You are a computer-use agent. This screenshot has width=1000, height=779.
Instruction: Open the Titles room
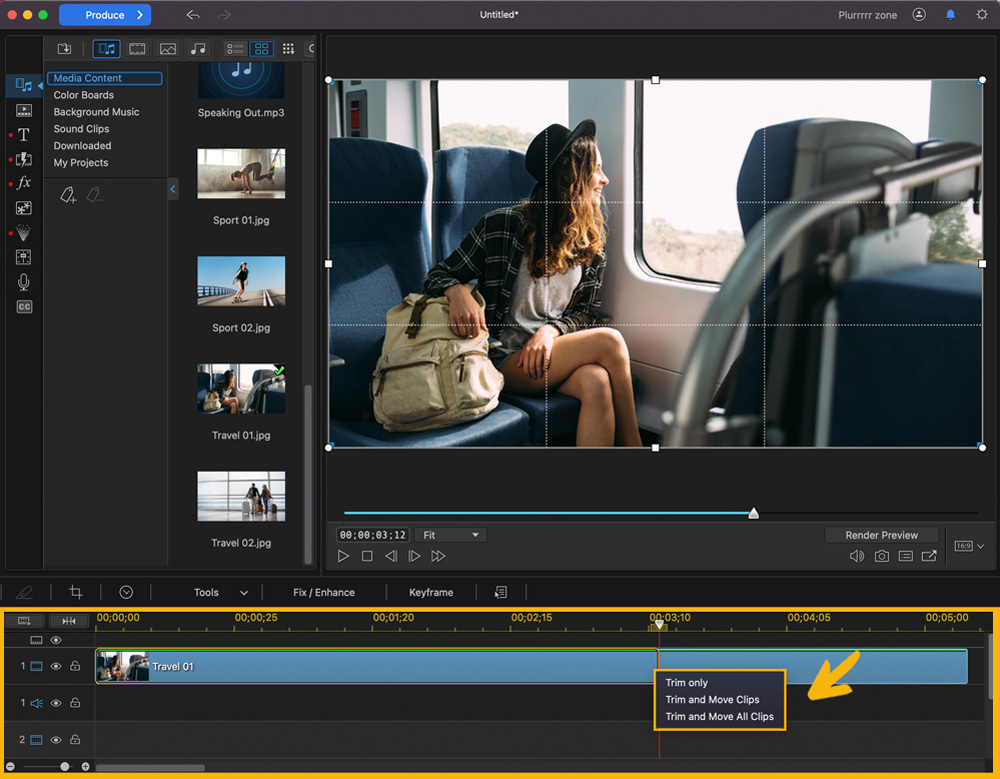(24, 135)
